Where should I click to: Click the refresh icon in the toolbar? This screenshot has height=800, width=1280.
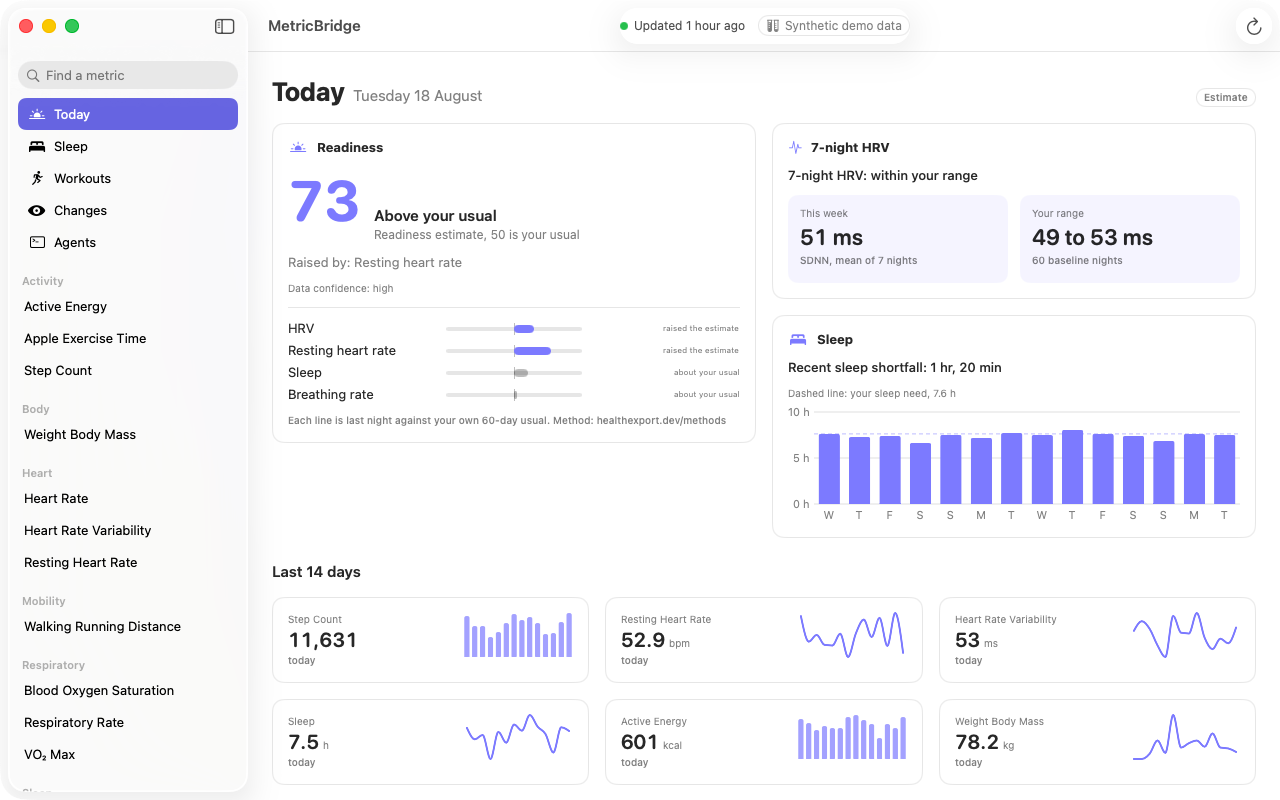[1254, 27]
